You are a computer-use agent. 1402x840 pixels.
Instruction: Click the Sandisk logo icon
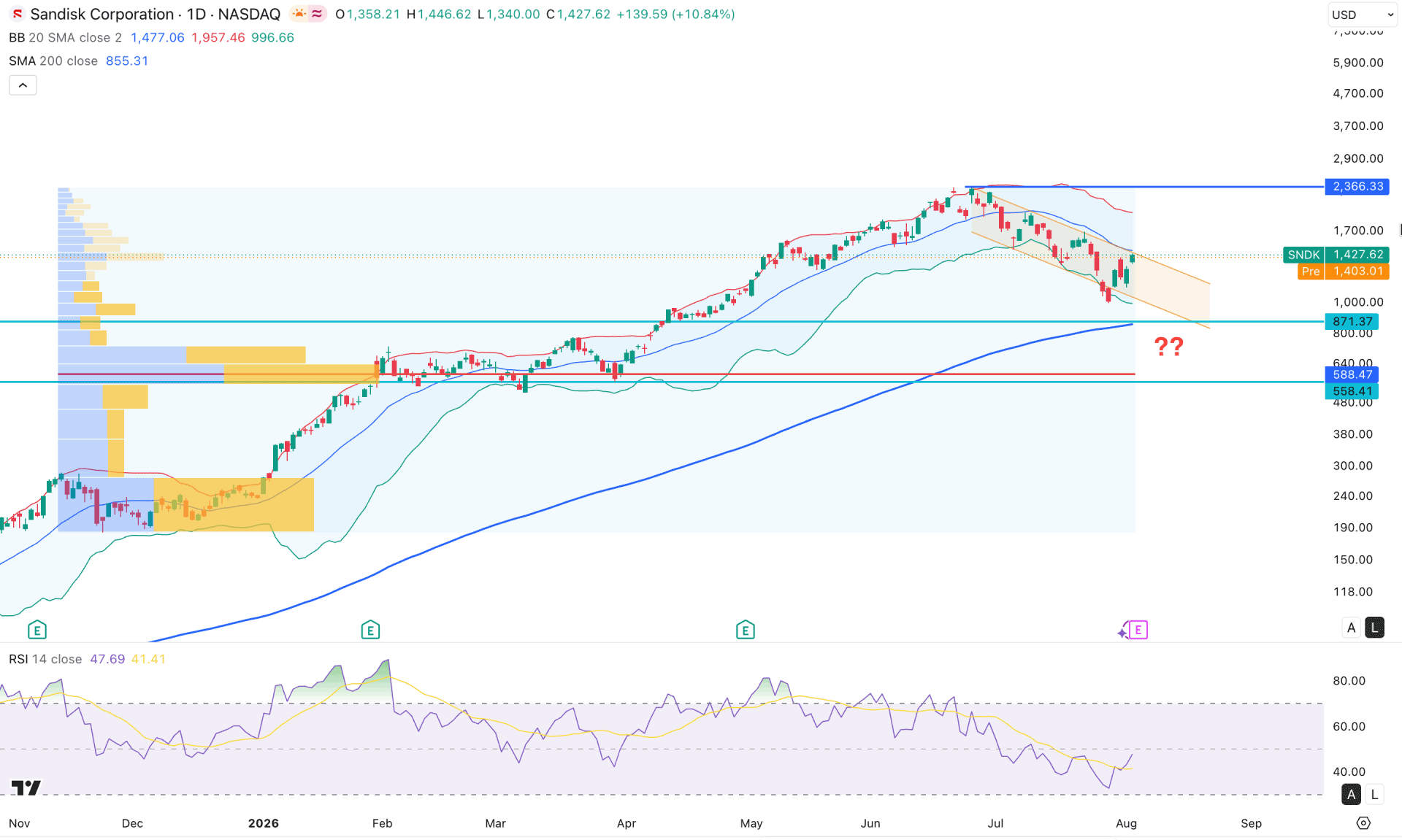click(17, 14)
